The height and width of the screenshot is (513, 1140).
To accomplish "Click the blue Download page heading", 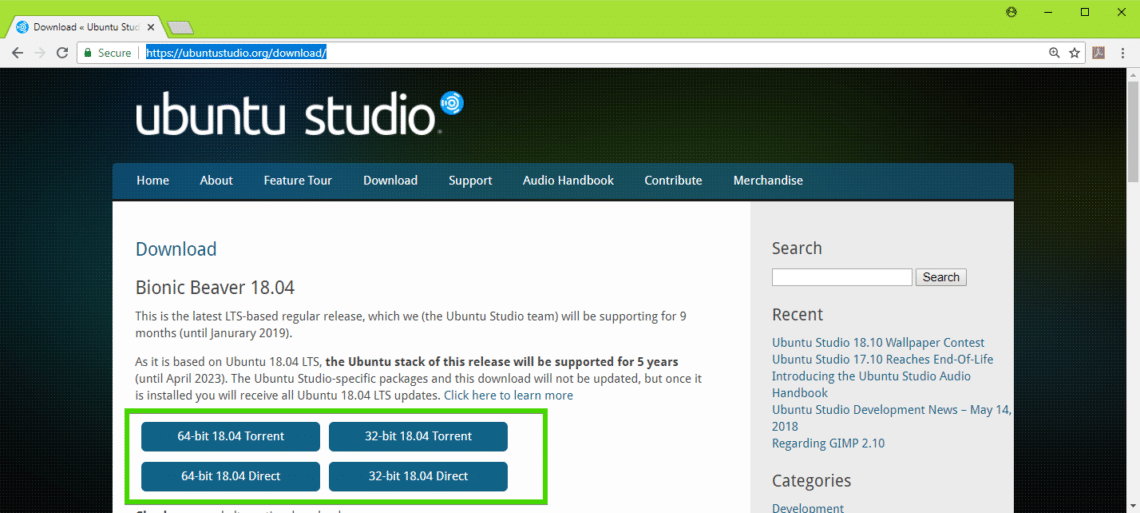I will [176, 249].
